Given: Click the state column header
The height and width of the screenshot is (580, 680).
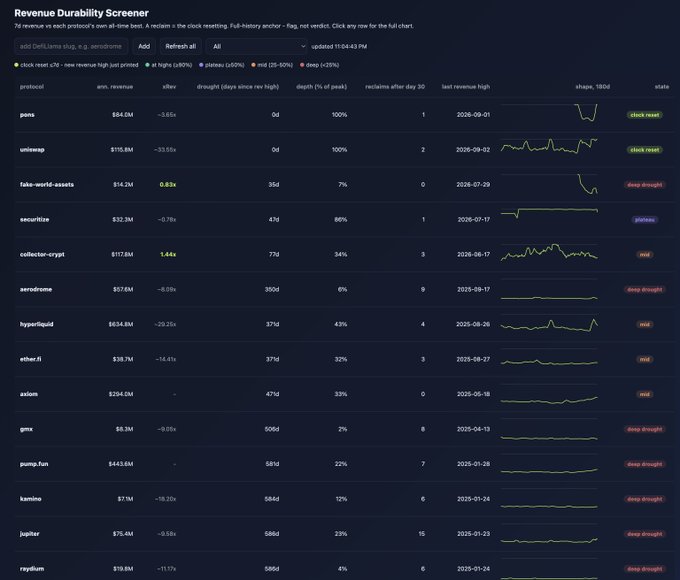Looking at the screenshot, I should click(x=662, y=87).
